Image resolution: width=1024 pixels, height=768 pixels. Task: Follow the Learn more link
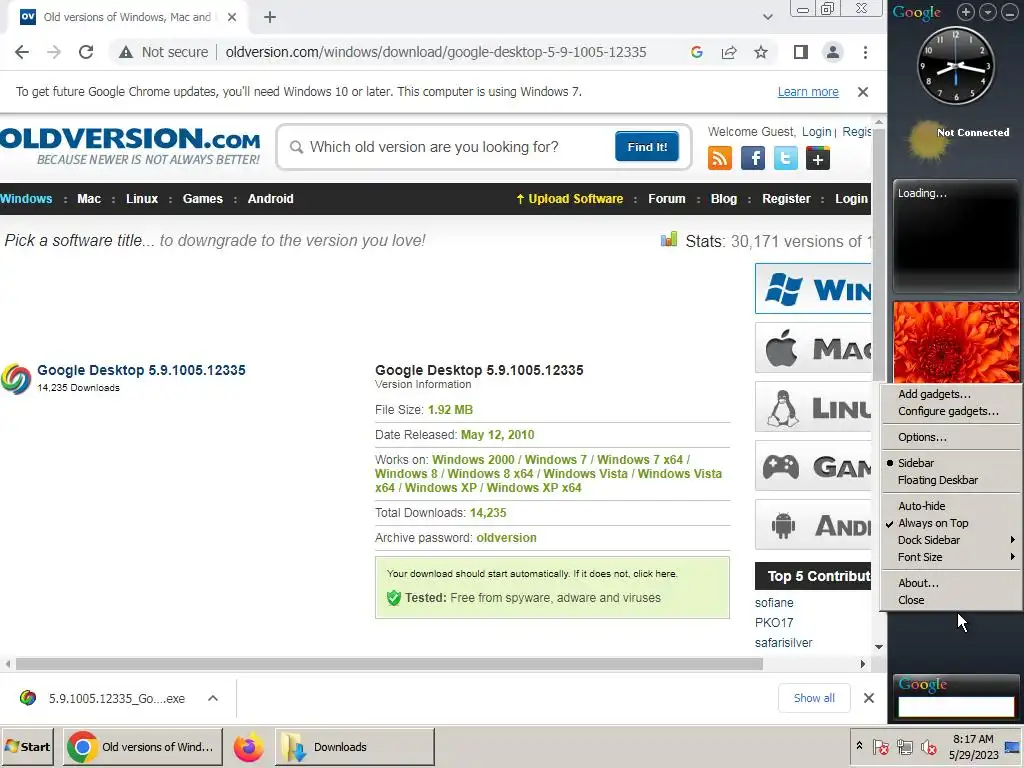tap(808, 92)
